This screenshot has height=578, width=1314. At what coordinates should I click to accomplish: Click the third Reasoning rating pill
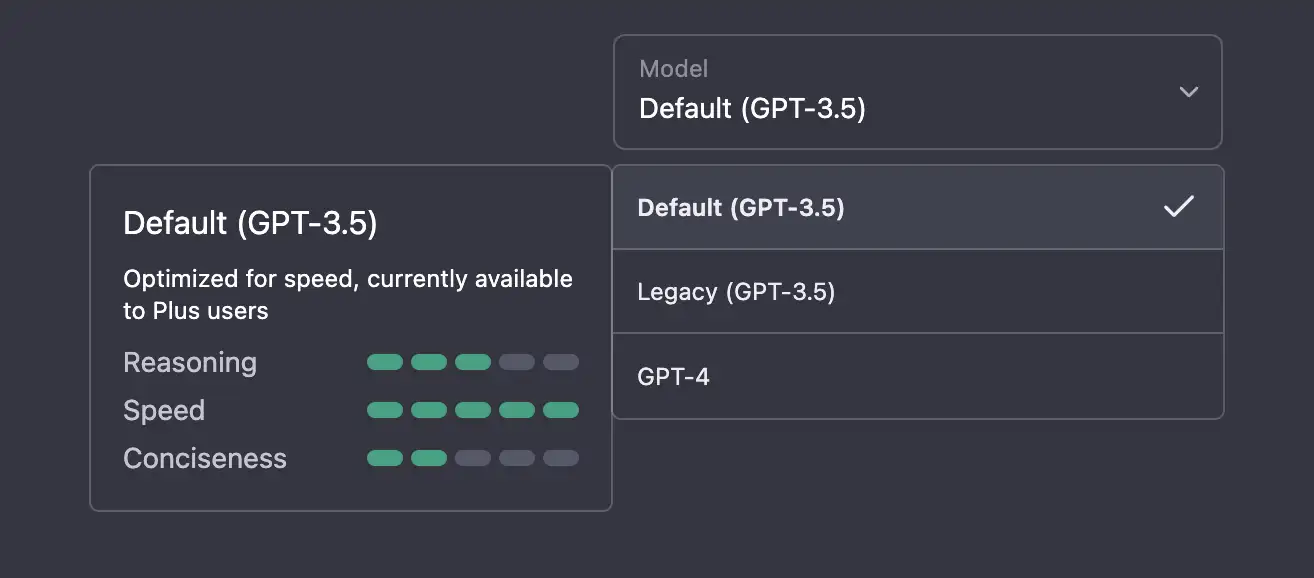(x=473, y=362)
